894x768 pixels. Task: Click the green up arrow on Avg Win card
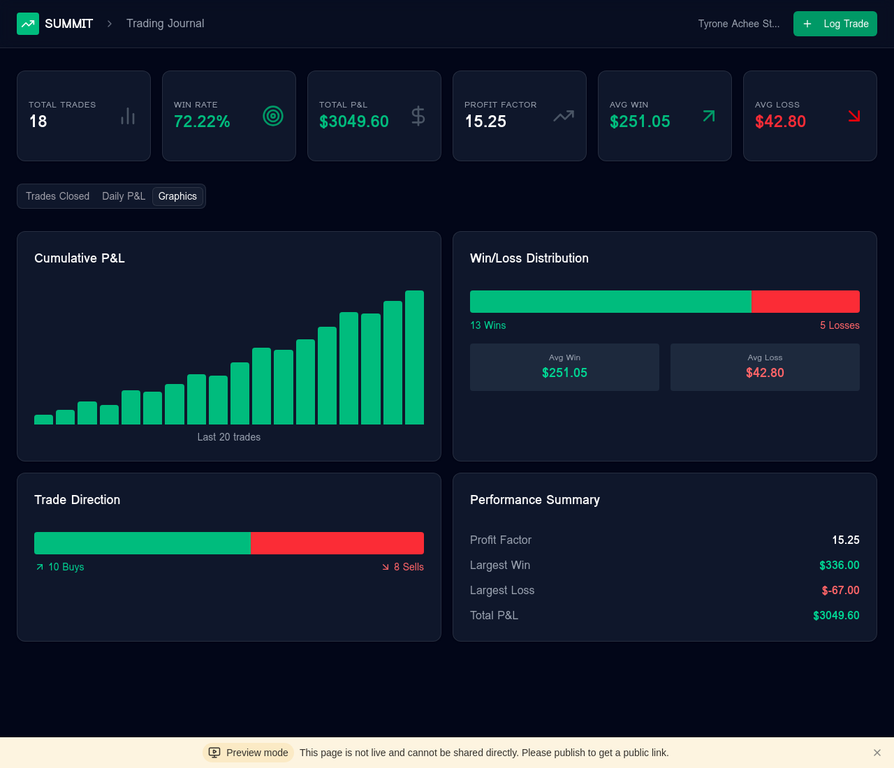(709, 116)
